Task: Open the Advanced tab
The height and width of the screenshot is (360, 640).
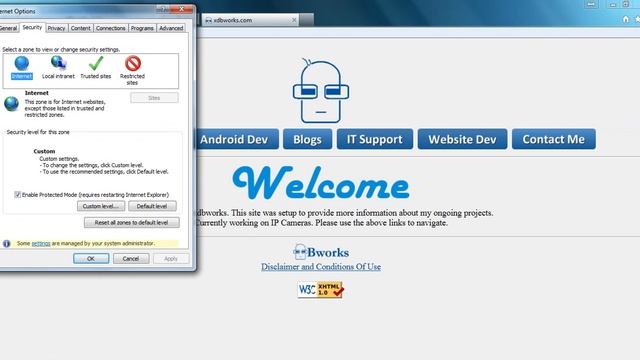Action: (x=171, y=28)
